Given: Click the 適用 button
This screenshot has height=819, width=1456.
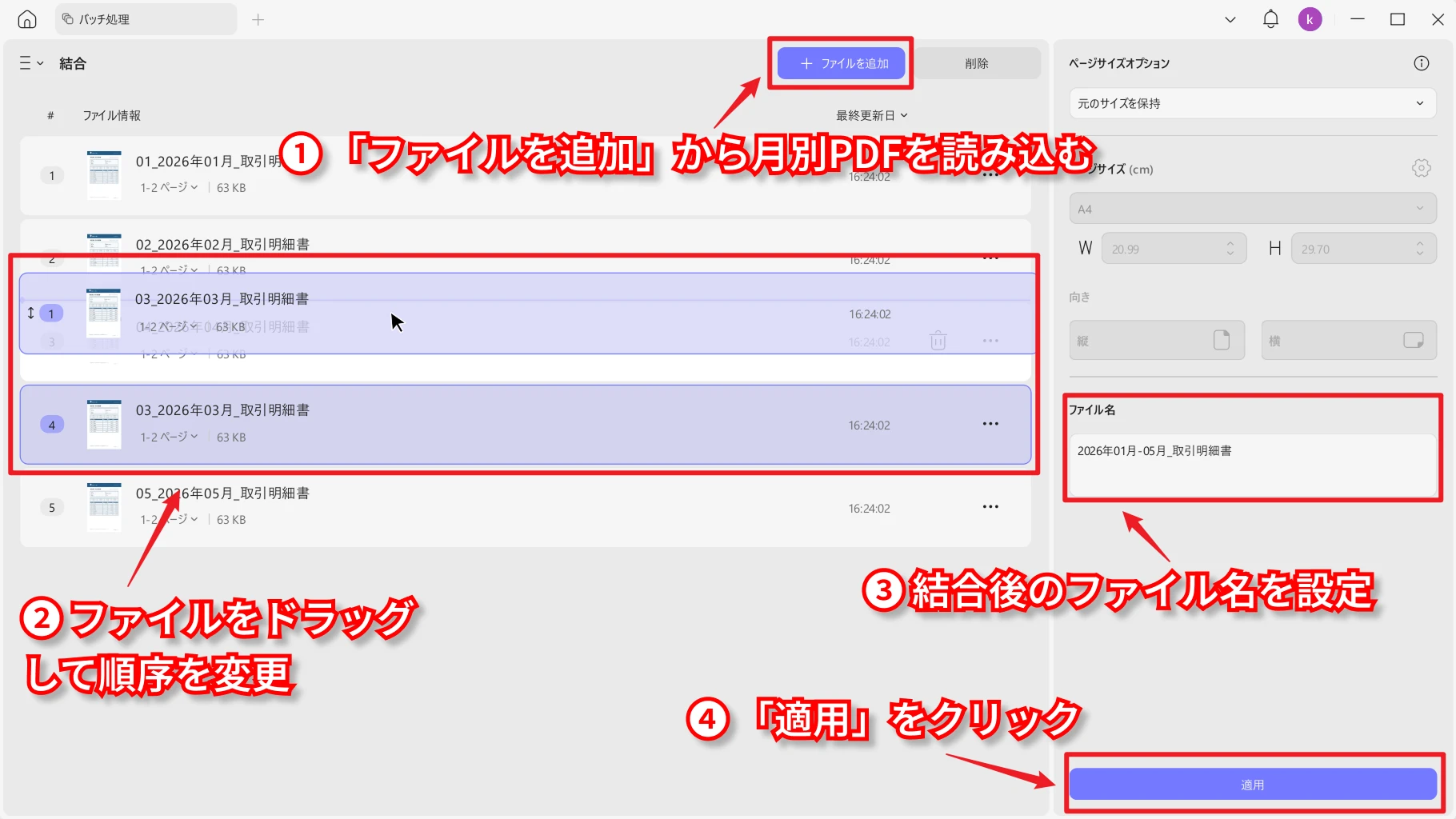Looking at the screenshot, I should [1252, 785].
